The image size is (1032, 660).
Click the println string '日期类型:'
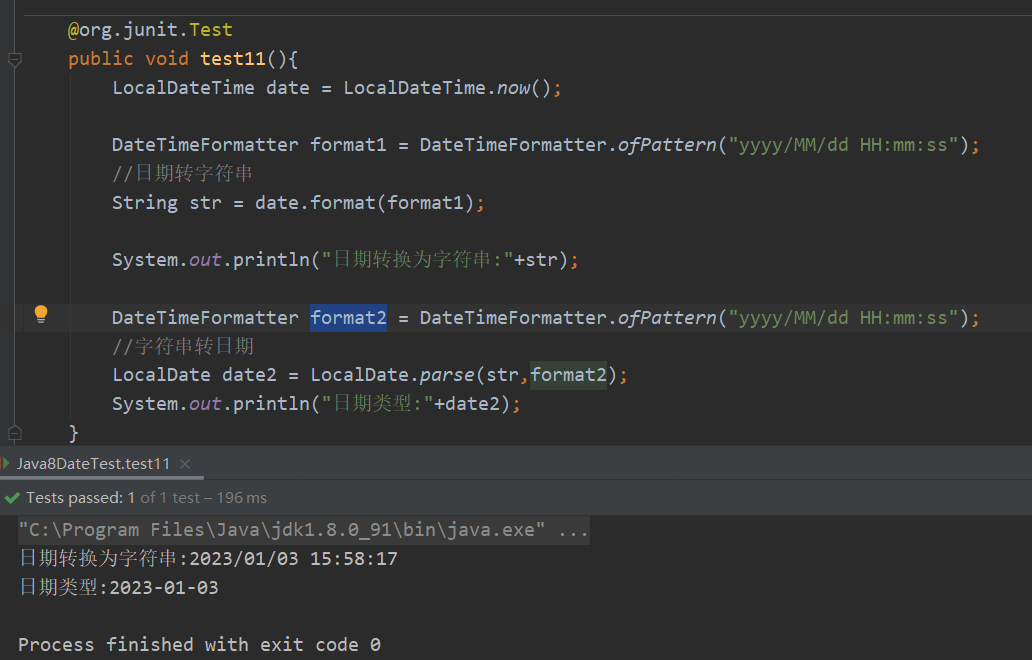(376, 403)
